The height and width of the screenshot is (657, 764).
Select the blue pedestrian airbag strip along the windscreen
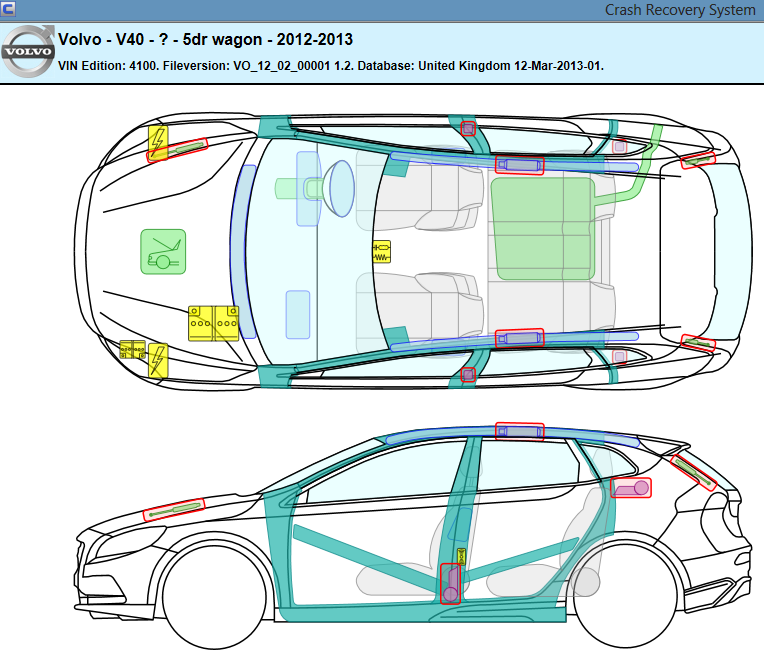(243, 252)
